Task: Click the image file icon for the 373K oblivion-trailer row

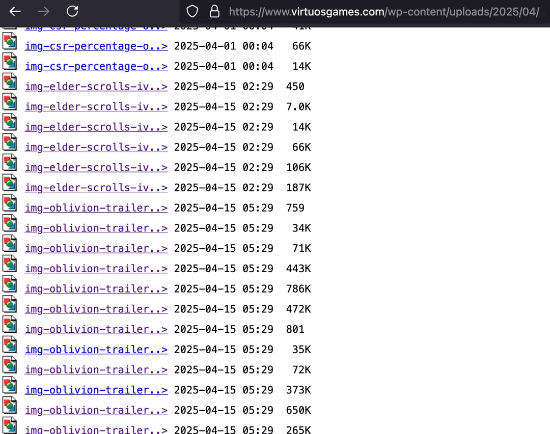Action: pyautogui.click(x=9, y=385)
